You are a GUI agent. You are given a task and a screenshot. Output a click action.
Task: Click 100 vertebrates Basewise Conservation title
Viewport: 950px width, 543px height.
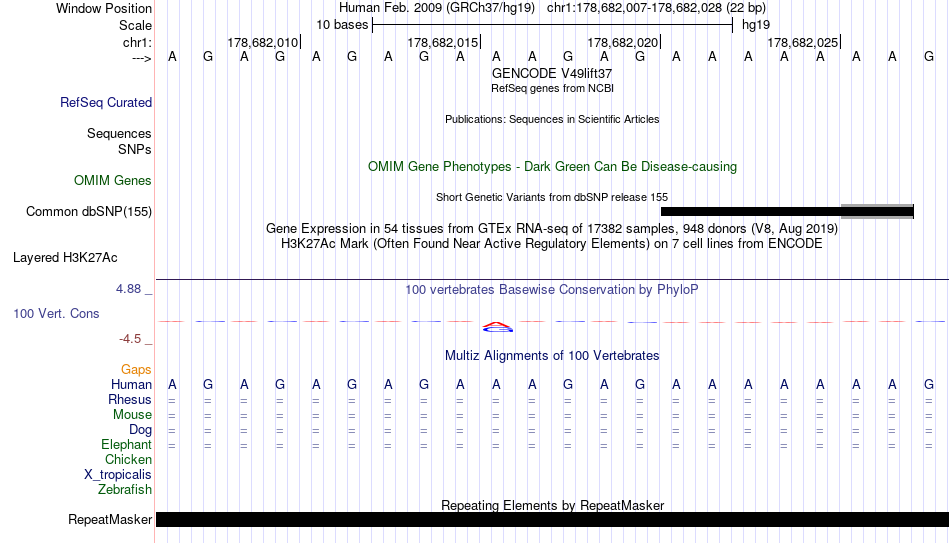[x=552, y=290]
